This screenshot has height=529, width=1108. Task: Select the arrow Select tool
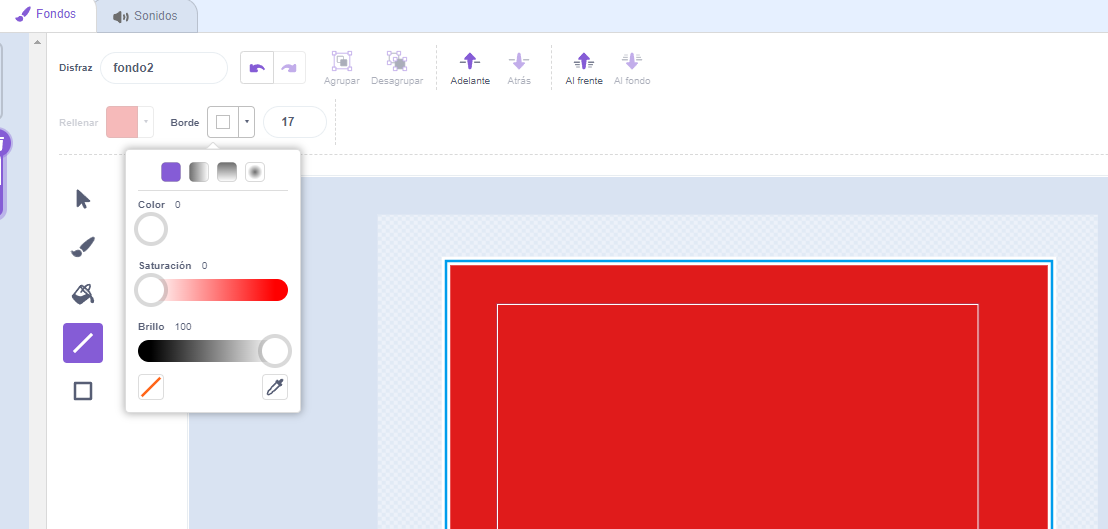pos(83,199)
